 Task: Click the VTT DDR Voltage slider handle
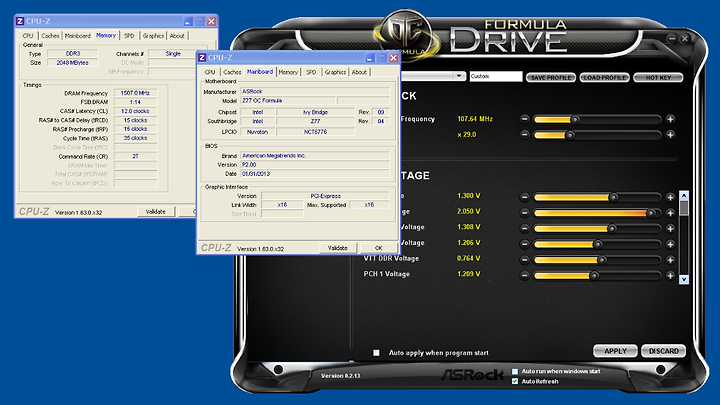[x=602, y=260]
